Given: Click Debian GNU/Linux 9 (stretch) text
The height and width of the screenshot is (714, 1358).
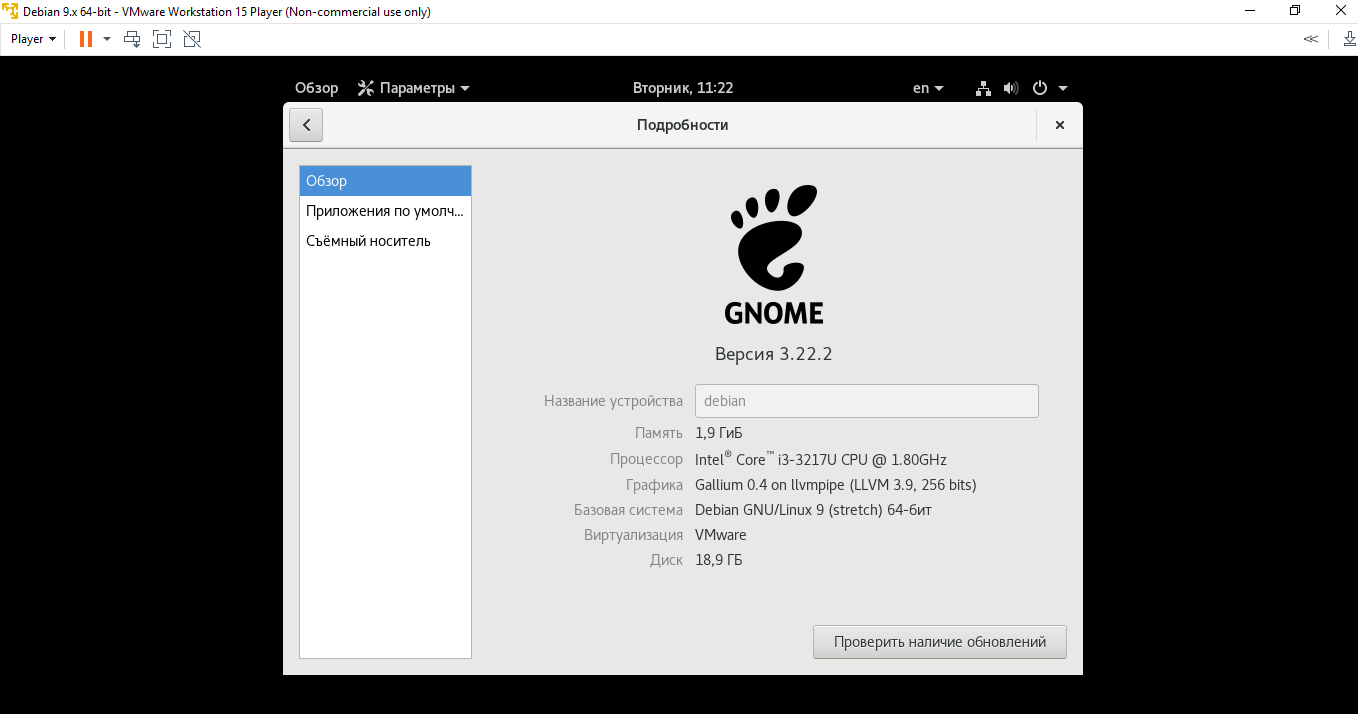Looking at the screenshot, I should [814, 510].
